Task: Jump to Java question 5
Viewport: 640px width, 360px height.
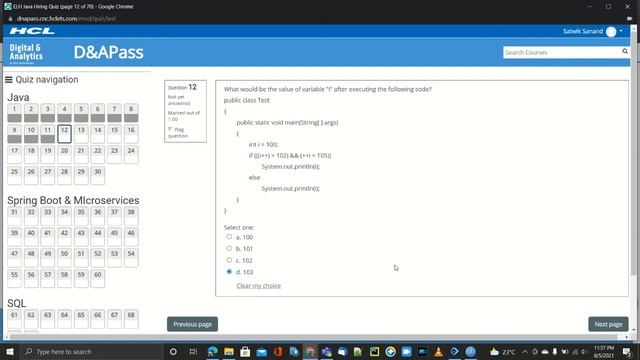Action: [81, 113]
